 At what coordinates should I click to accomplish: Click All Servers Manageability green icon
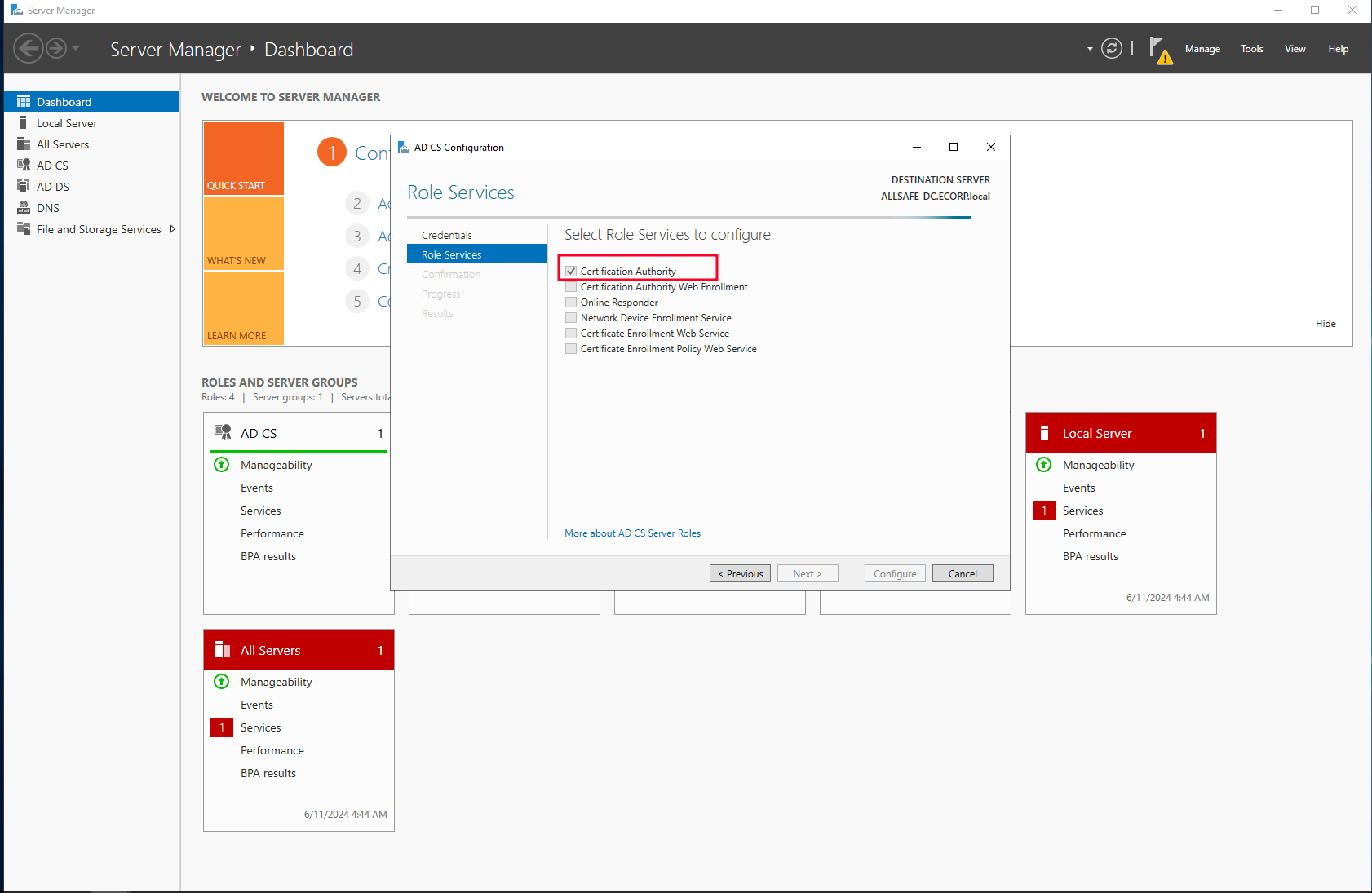(222, 682)
